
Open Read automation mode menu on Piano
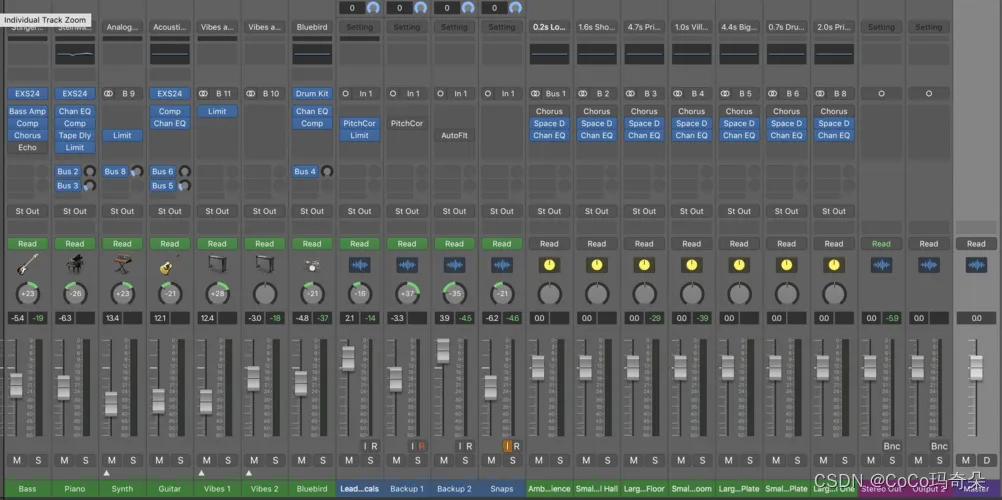point(75,244)
